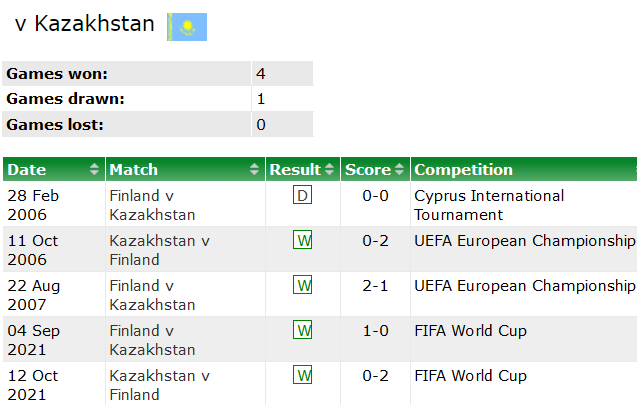Click the W badge for 11 Oct 2006

[302, 240]
